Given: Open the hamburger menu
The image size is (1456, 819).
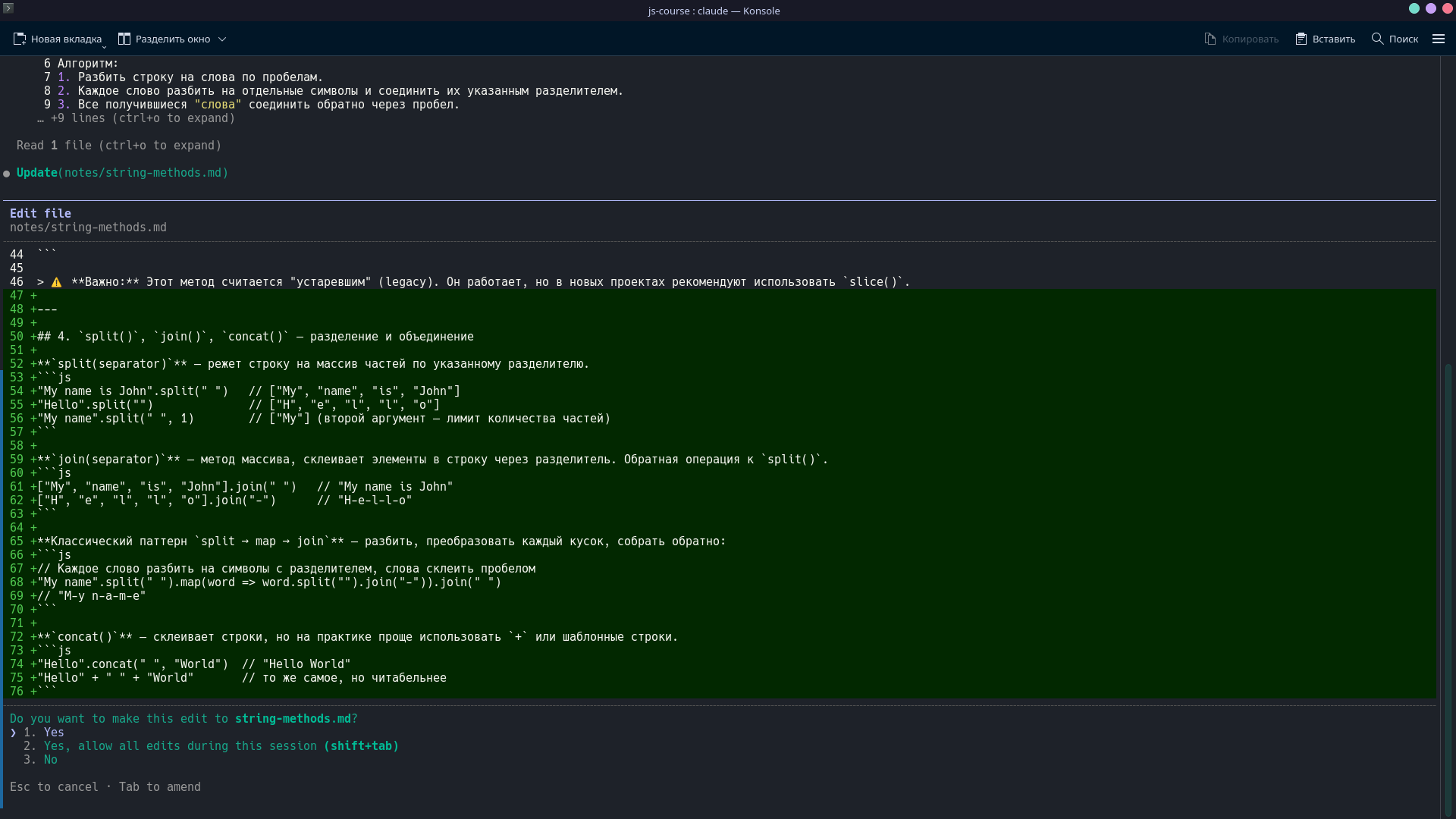Looking at the screenshot, I should pyautogui.click(x=1439, y=39).
